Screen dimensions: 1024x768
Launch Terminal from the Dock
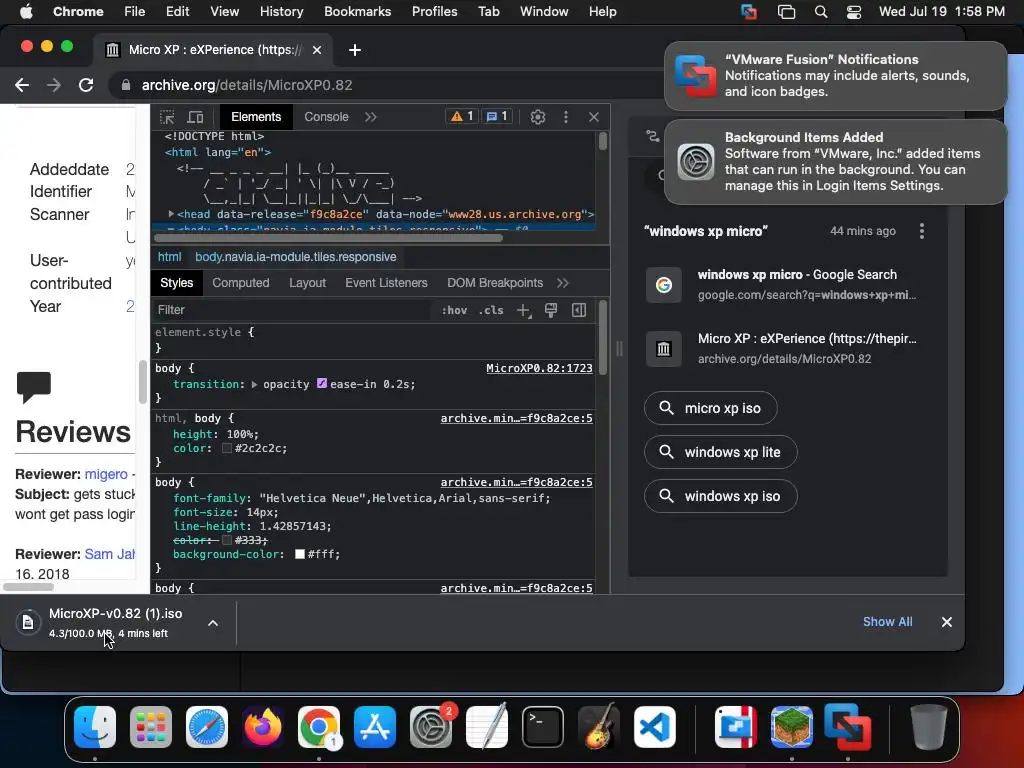click(x=542, y=727)
